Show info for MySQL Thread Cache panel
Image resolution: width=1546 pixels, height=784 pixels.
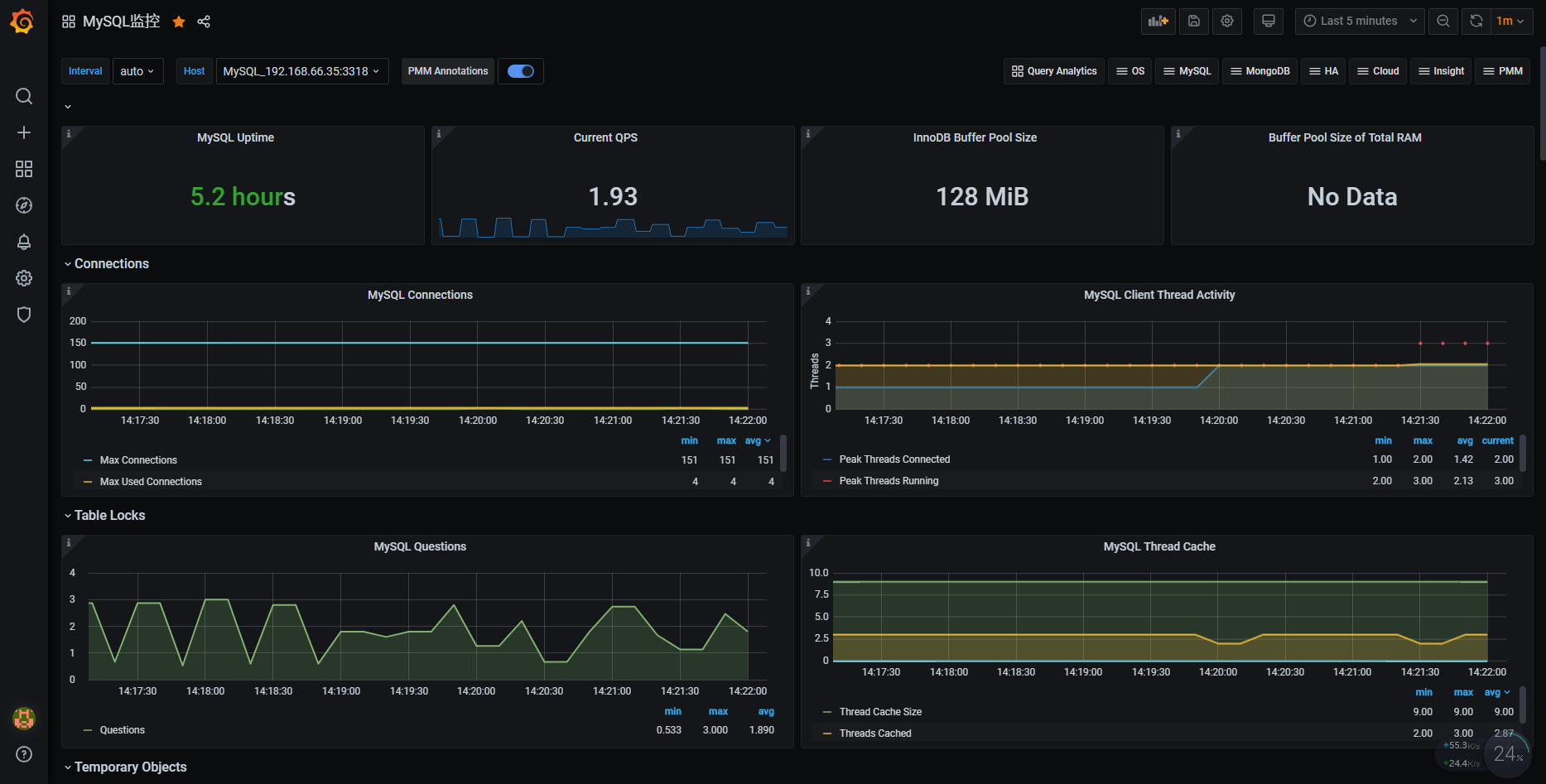click(x=808, y=542)
